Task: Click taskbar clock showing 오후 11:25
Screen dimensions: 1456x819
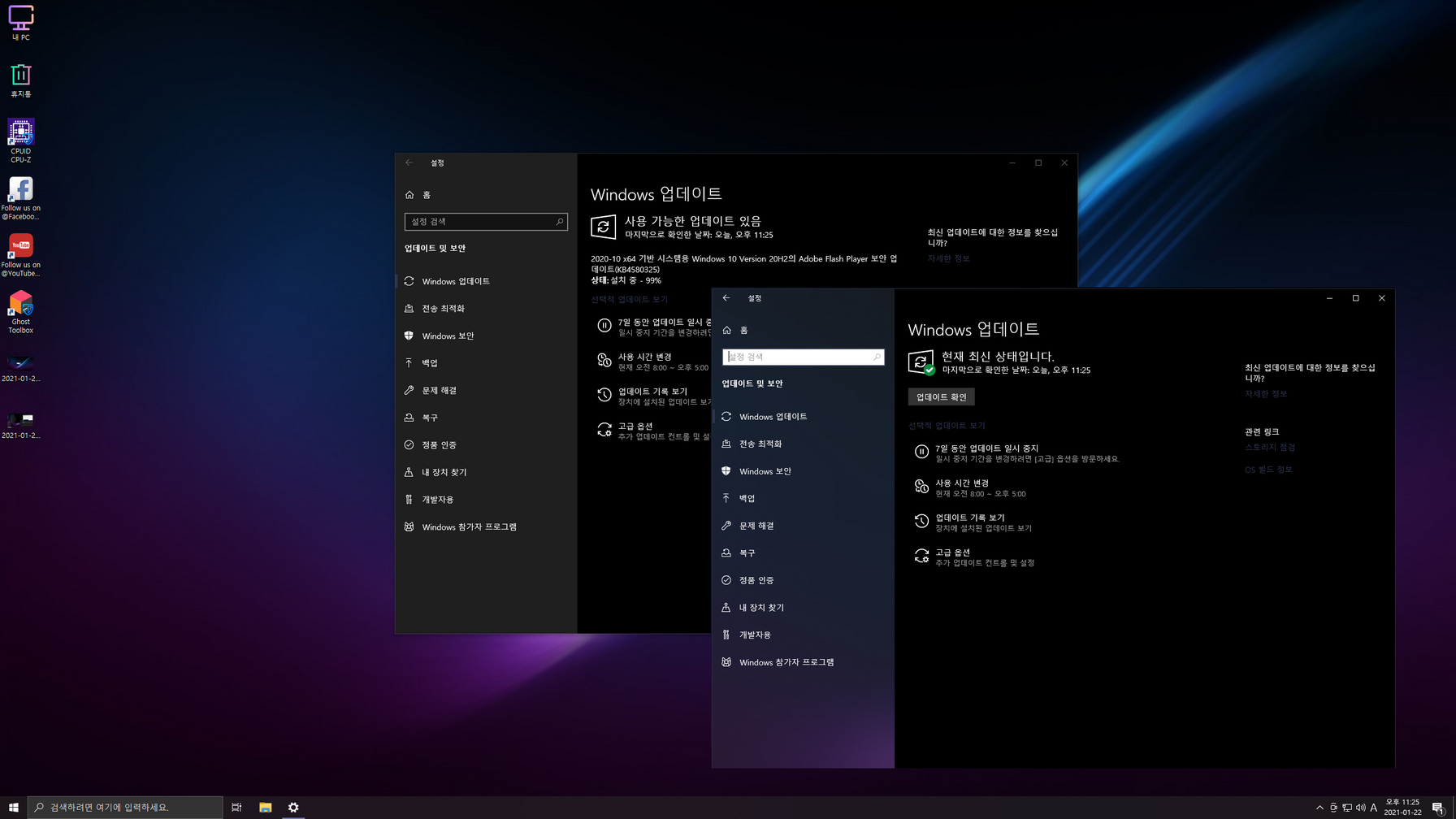Action: pos(1402,807)
